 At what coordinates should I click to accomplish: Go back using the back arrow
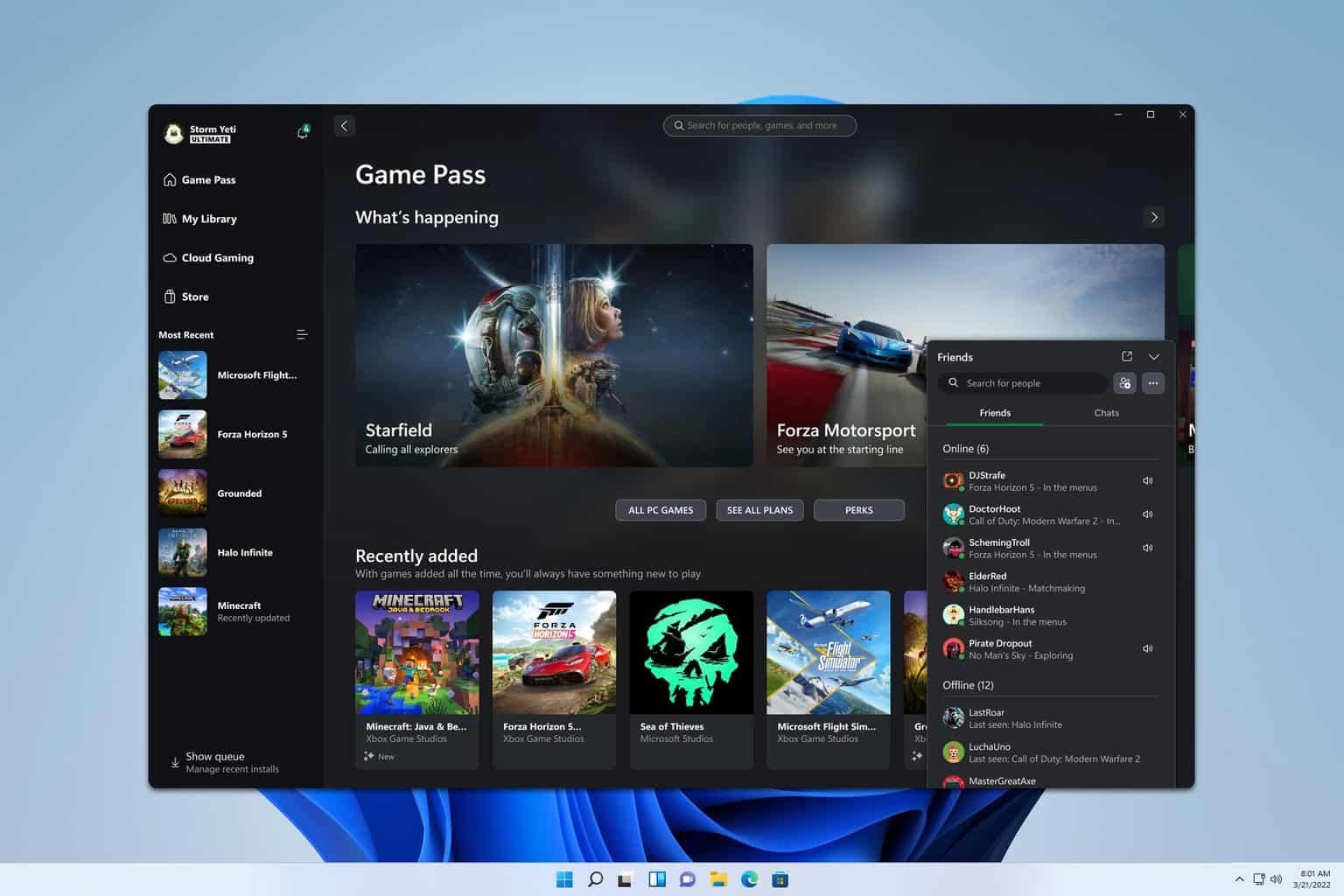[344, 126]
